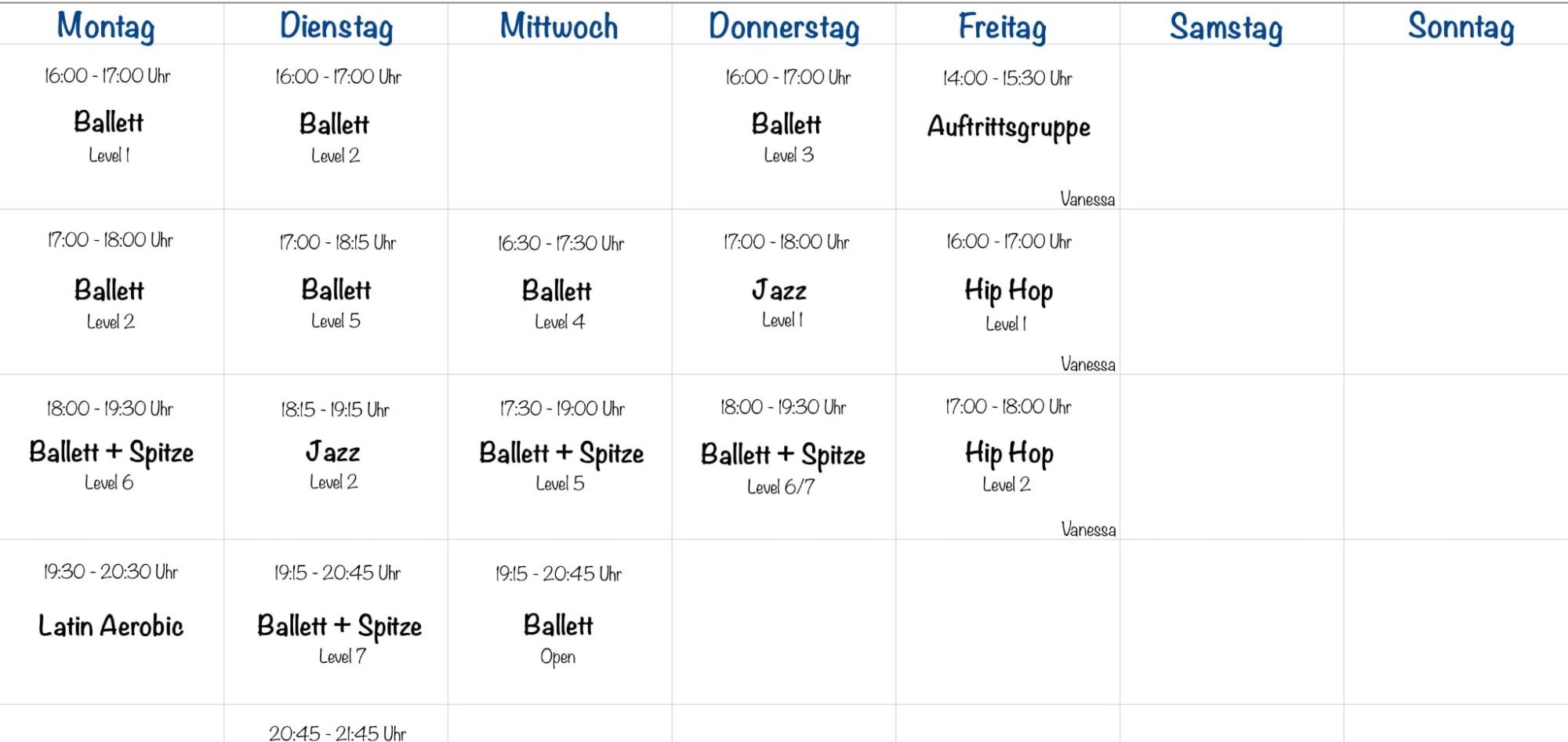
Task: Open the Mittwoch column header
Action: 559,26
